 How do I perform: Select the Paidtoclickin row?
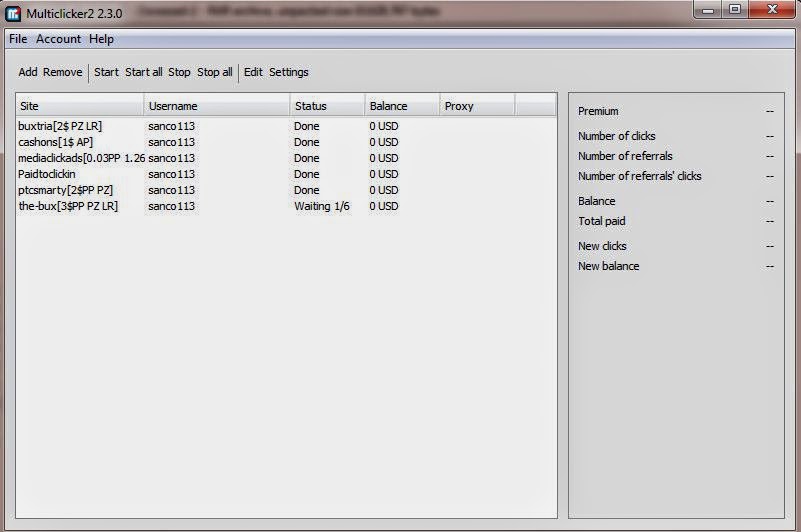(286, 174)
